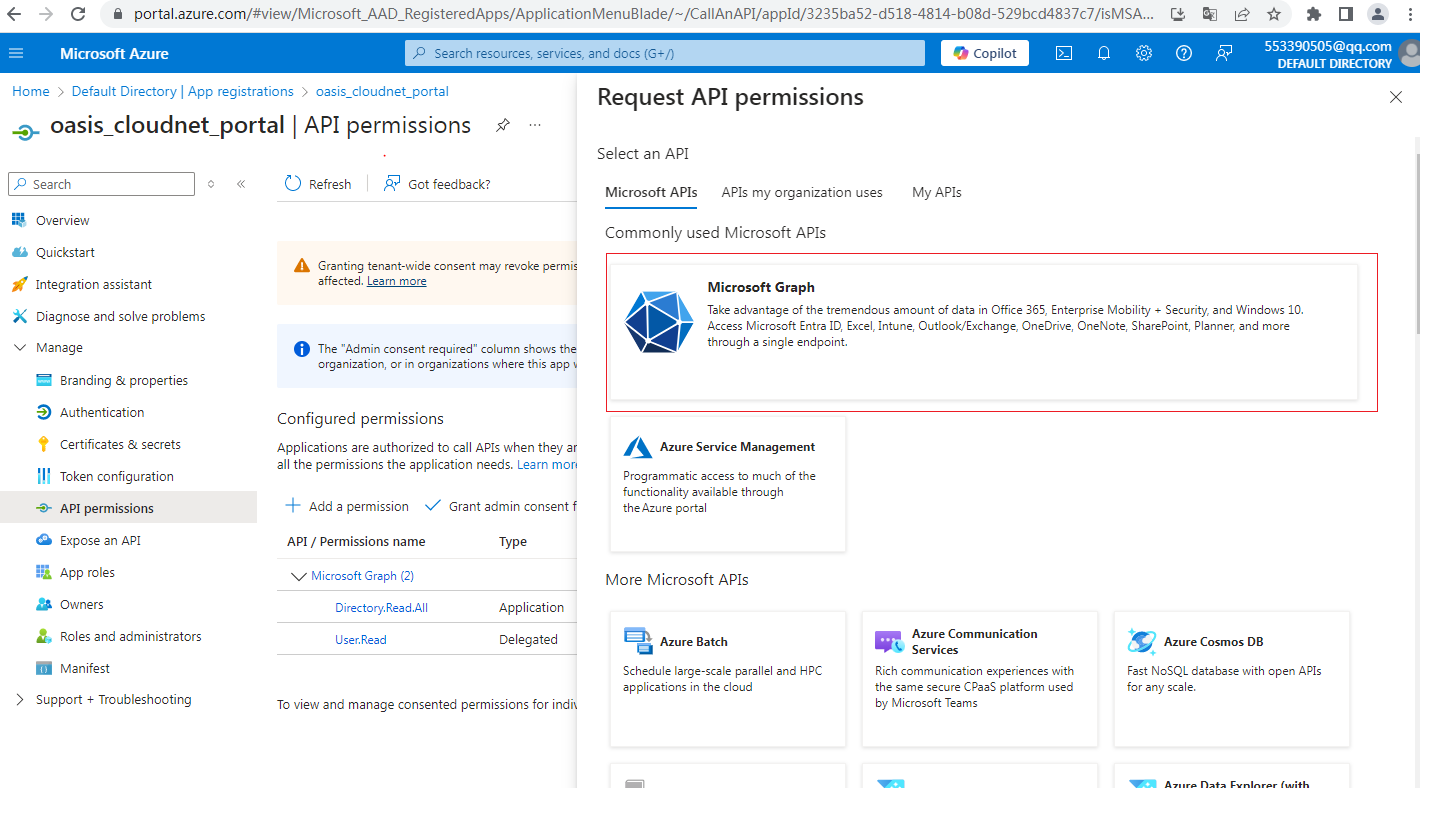Open the feedback icon in top bar
This screenshot has height=817, width=1446.
coord(1224,53)
